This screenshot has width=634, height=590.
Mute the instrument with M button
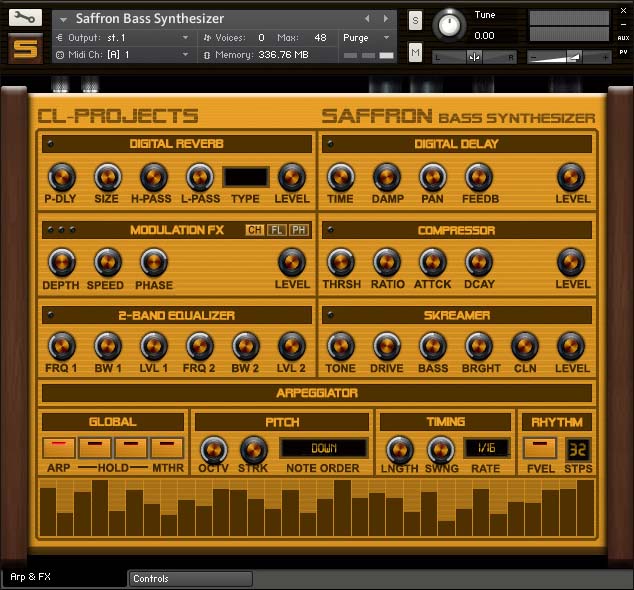(415, 53)
